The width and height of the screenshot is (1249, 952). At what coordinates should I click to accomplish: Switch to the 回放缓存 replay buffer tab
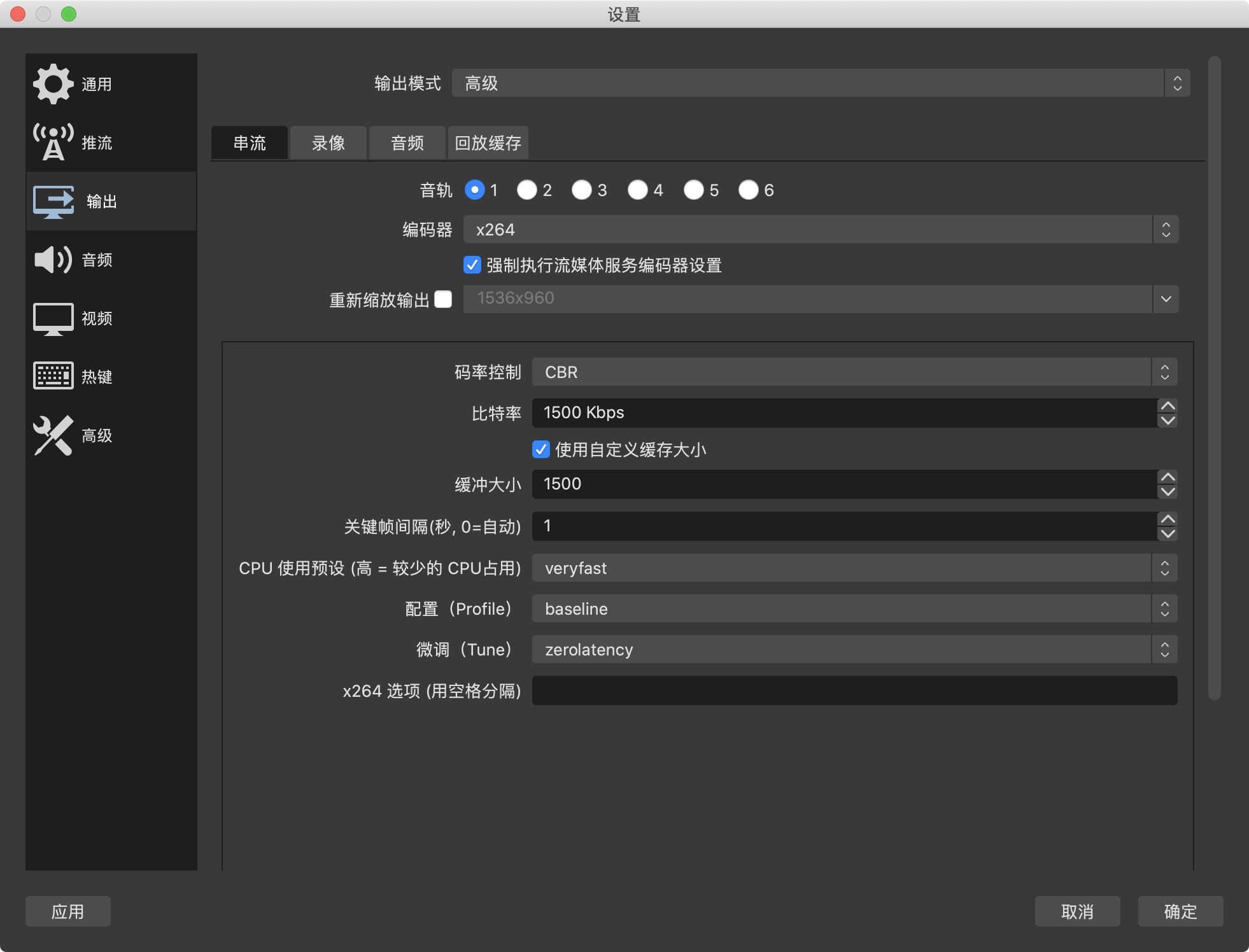click(x=488, y=143)
